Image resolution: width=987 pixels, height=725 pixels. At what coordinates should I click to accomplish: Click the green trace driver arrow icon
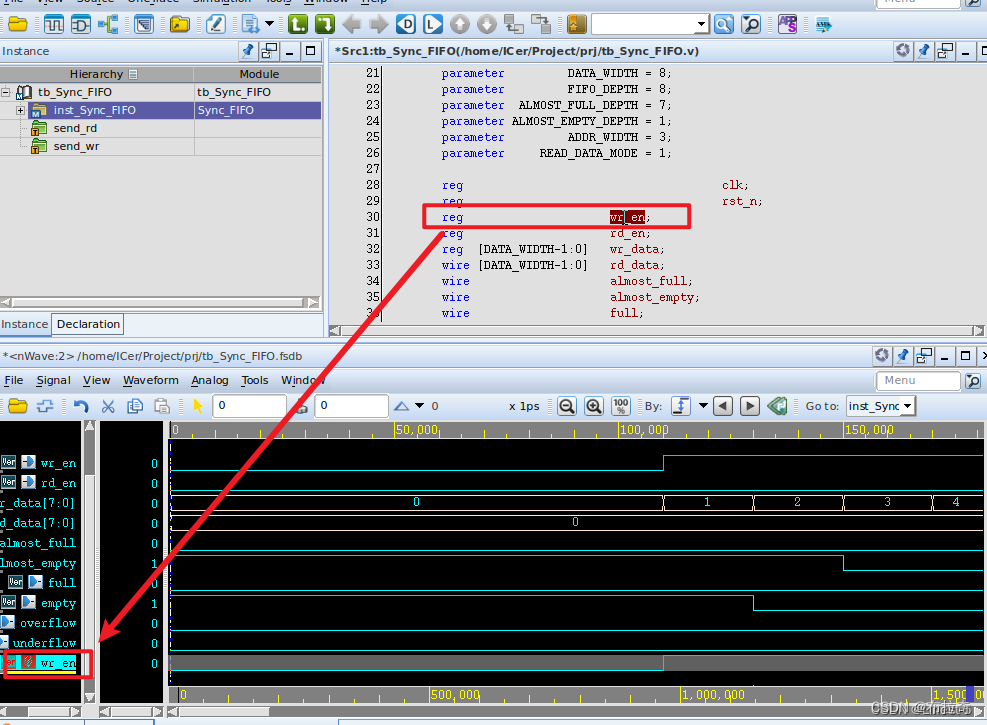coord(325,25)
